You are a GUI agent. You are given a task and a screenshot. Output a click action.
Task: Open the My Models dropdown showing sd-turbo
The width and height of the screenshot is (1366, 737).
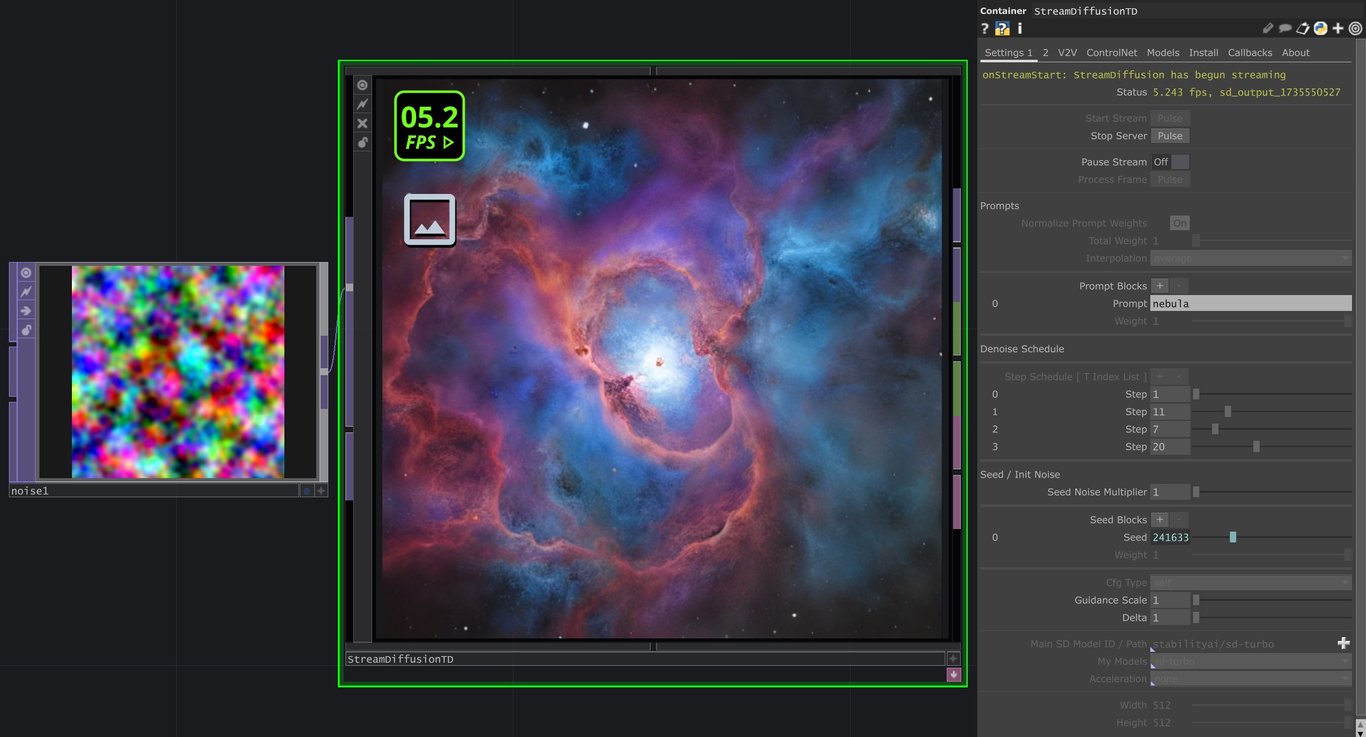tap(1250, 661)
